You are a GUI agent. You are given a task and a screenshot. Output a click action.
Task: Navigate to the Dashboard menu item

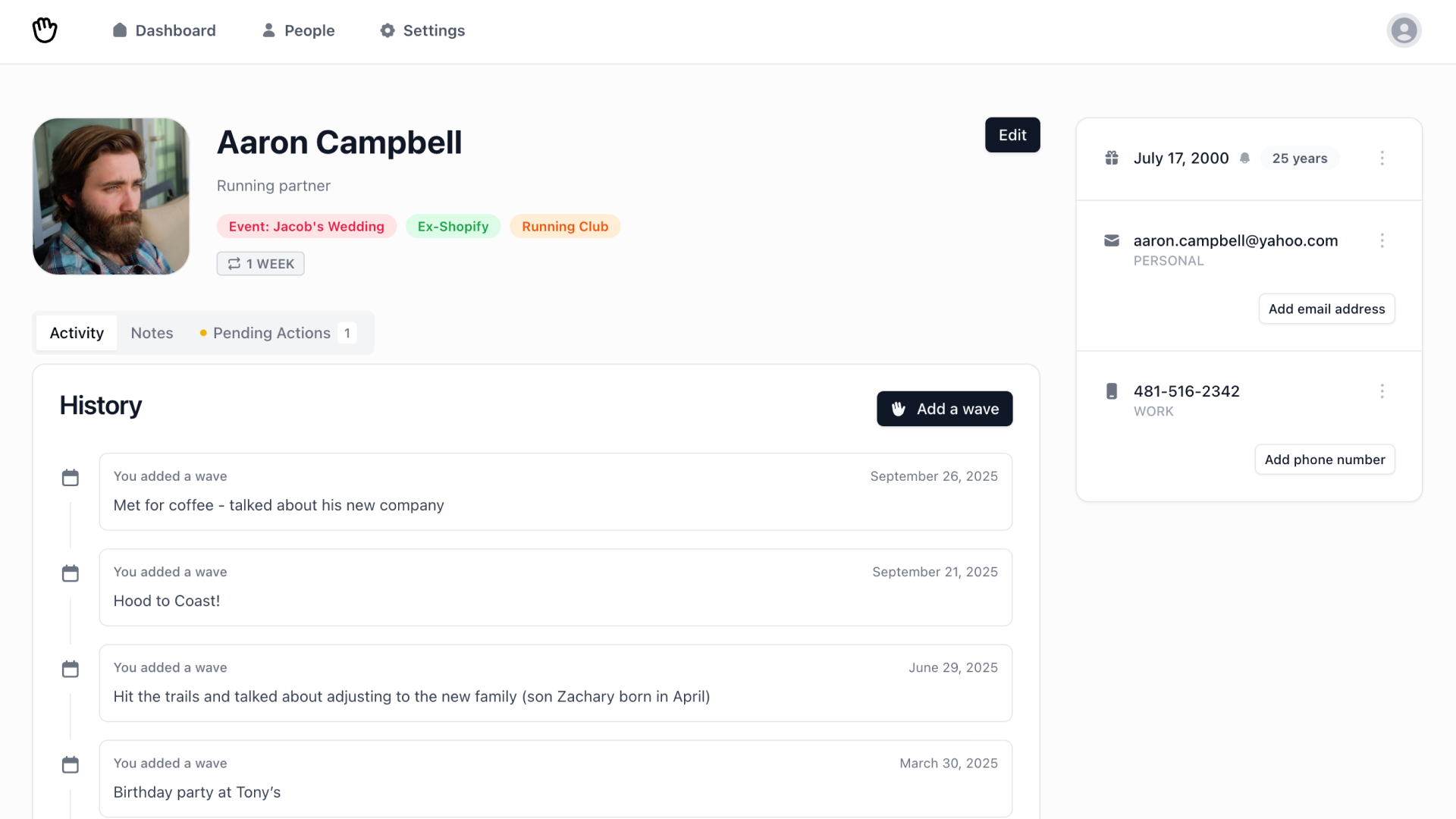pos(174,30)
